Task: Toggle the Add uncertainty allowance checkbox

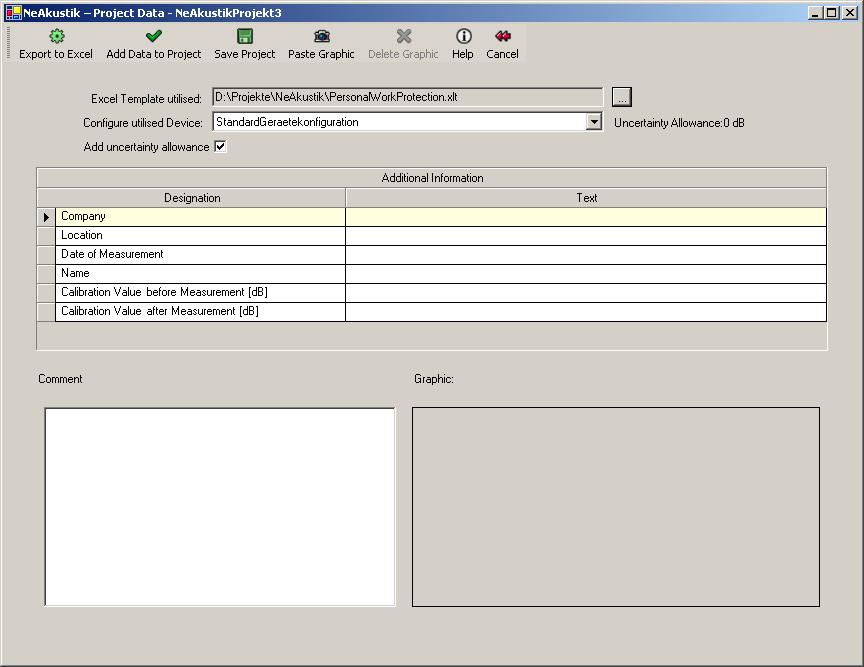Action: [x=221, y=147]
